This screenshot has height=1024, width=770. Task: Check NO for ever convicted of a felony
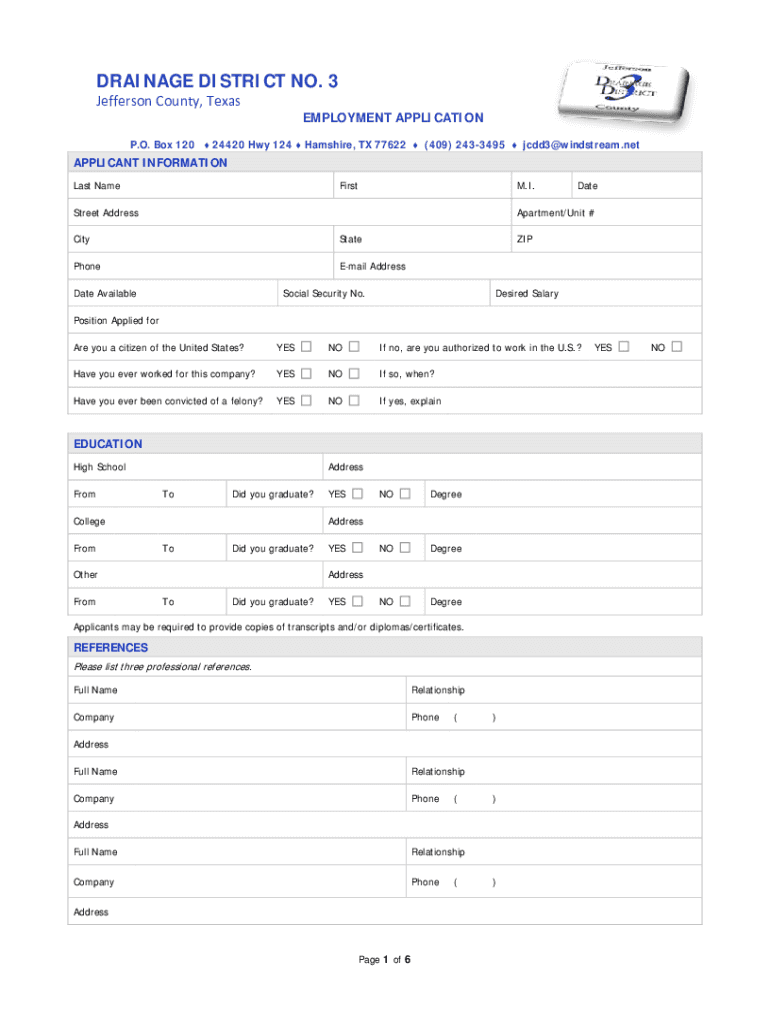354,401
